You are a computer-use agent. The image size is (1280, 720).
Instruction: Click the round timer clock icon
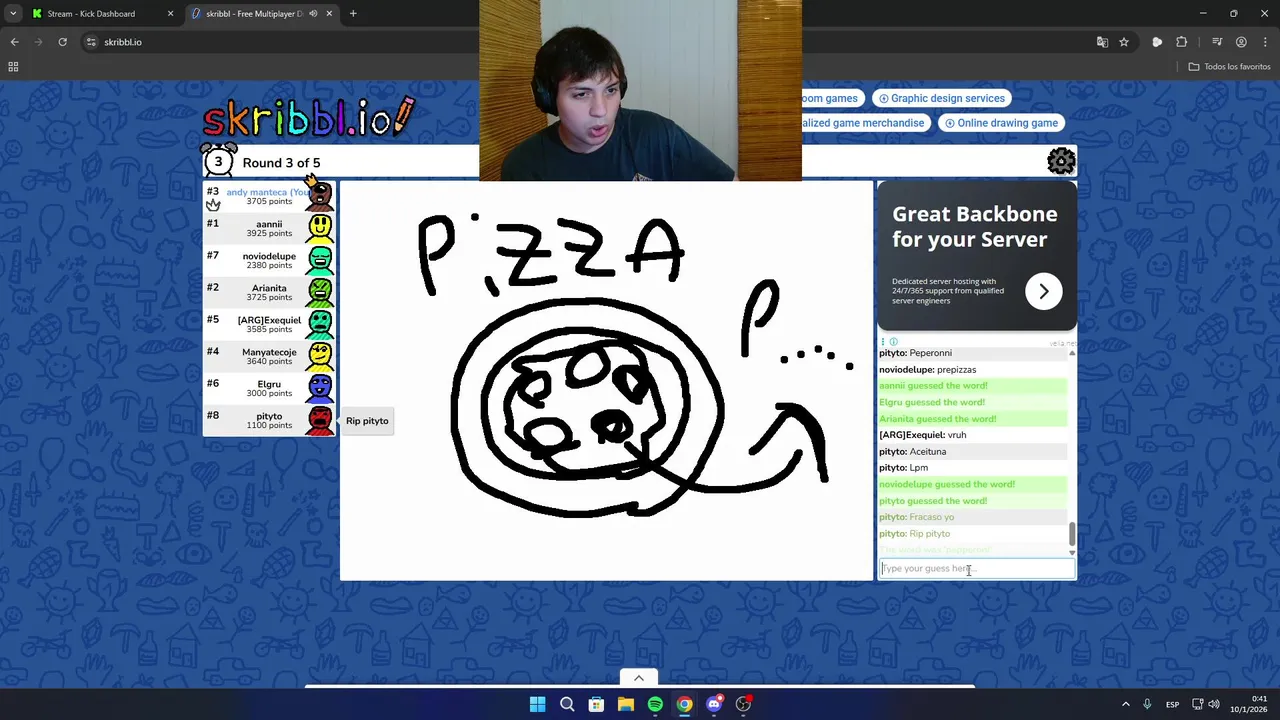218,161
